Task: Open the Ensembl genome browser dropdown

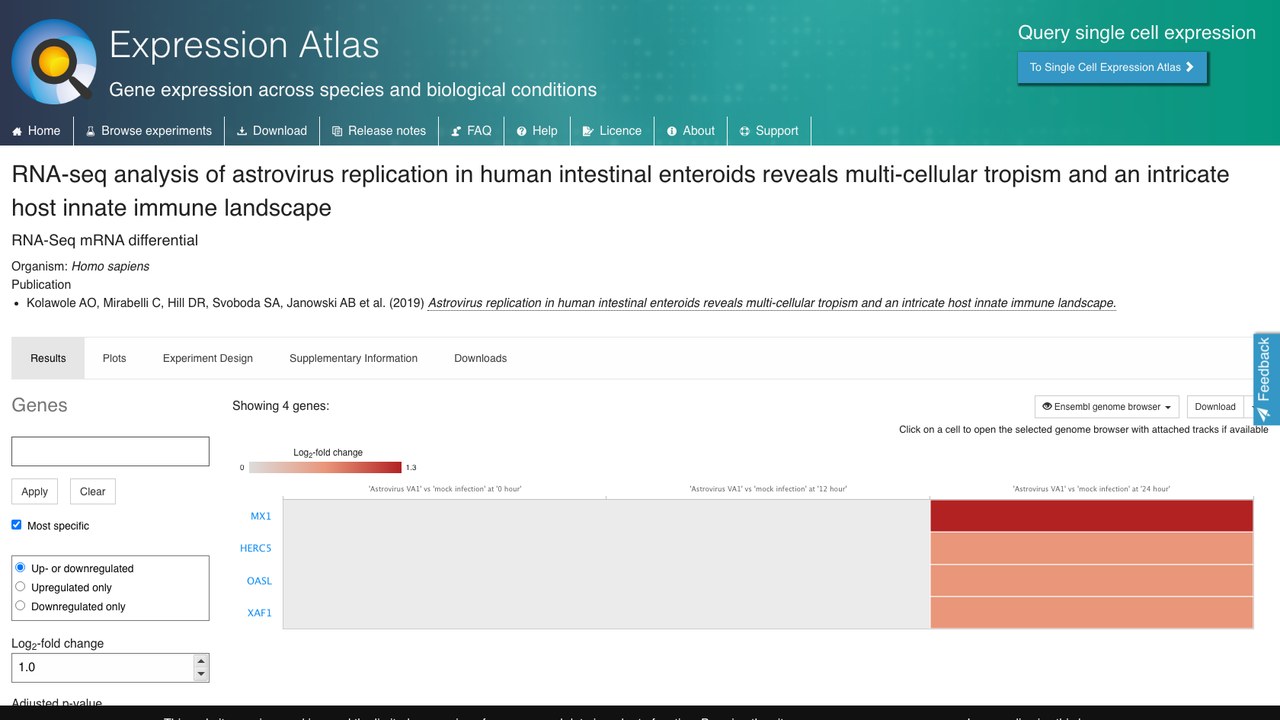Action: tap(1107, 407)
